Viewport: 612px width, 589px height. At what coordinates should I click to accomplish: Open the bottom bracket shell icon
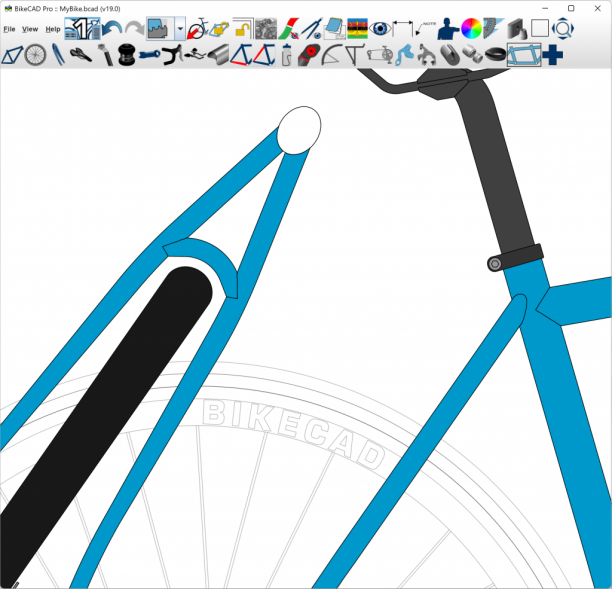point(472,55)
